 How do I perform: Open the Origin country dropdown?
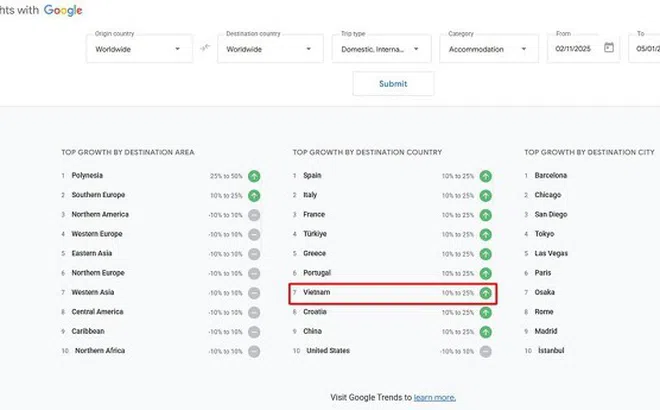pos(140,47)
